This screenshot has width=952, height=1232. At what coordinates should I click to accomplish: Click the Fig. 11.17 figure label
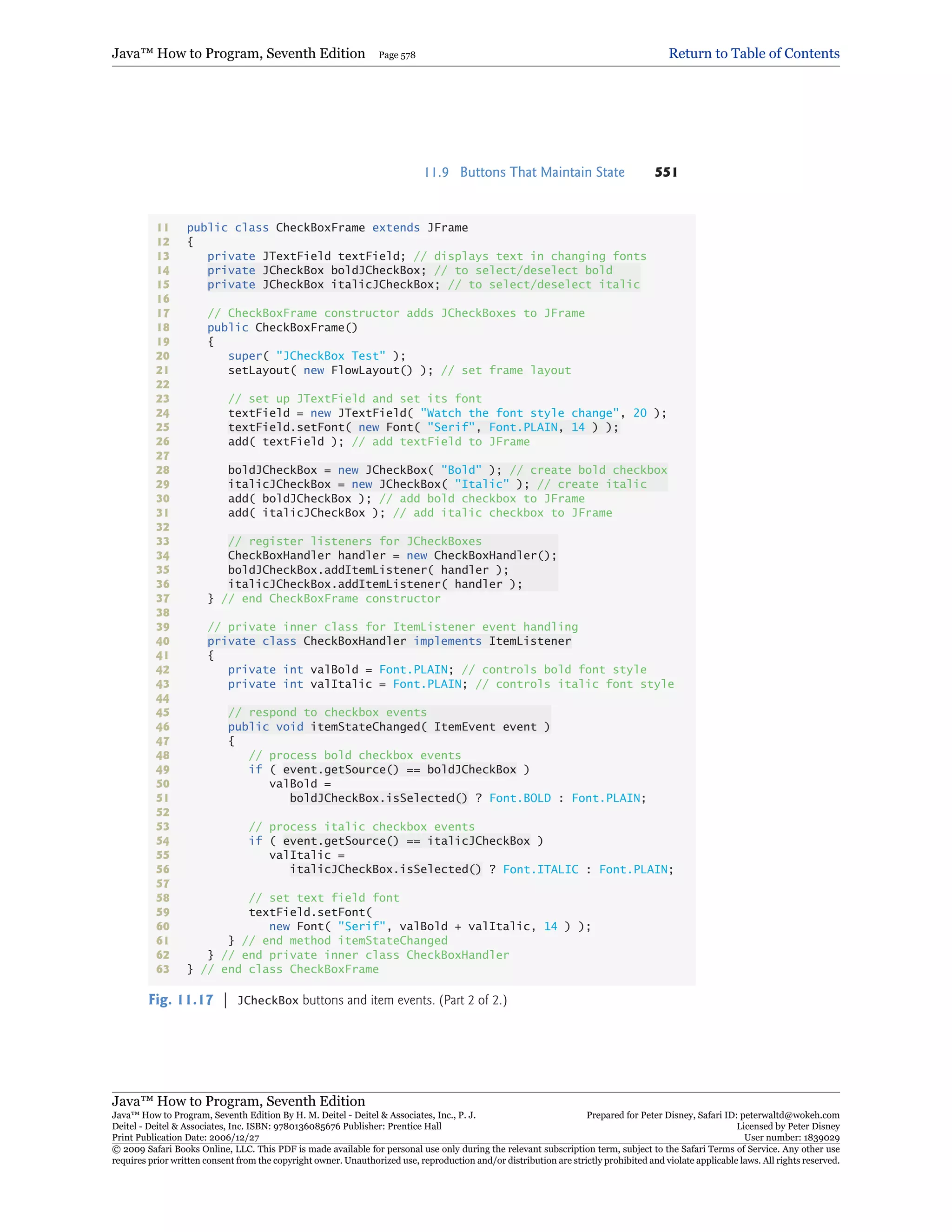[x=180, y=1000]
